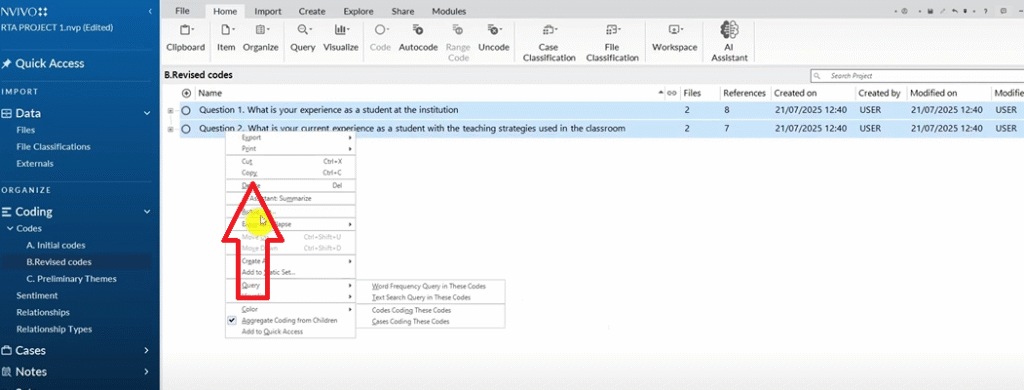Screen dimensions: 1024x390
Task: Collapse the Coding section chevron
Action: [x=147, y=212]
